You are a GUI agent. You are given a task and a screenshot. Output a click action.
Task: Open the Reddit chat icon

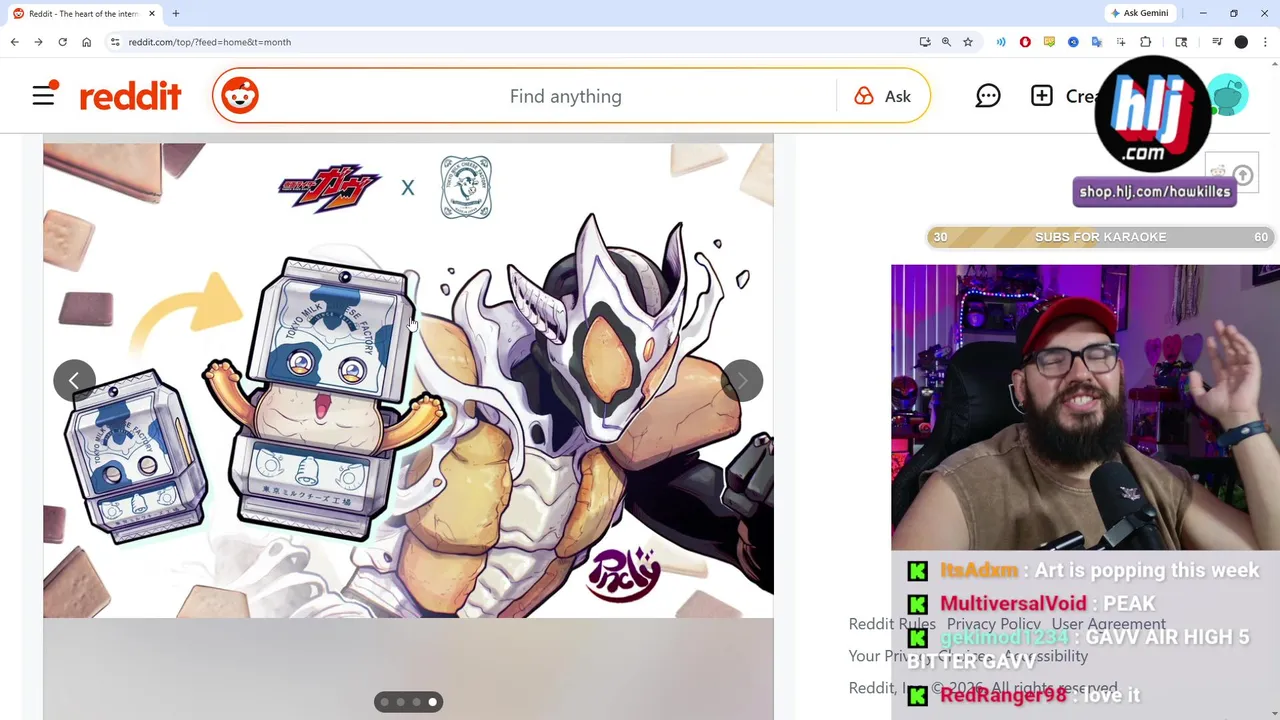click(x=988, y=96)
